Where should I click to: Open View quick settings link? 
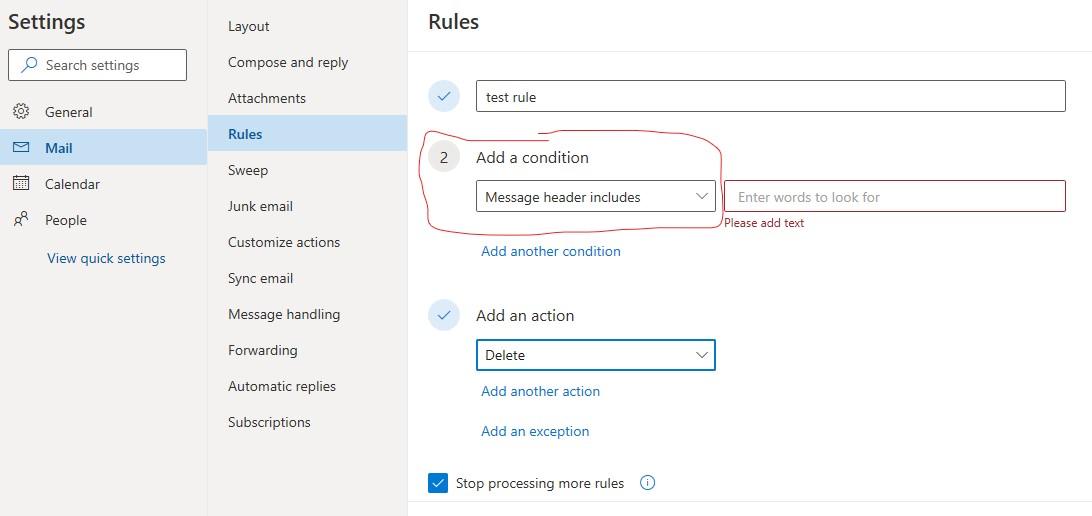106,258
